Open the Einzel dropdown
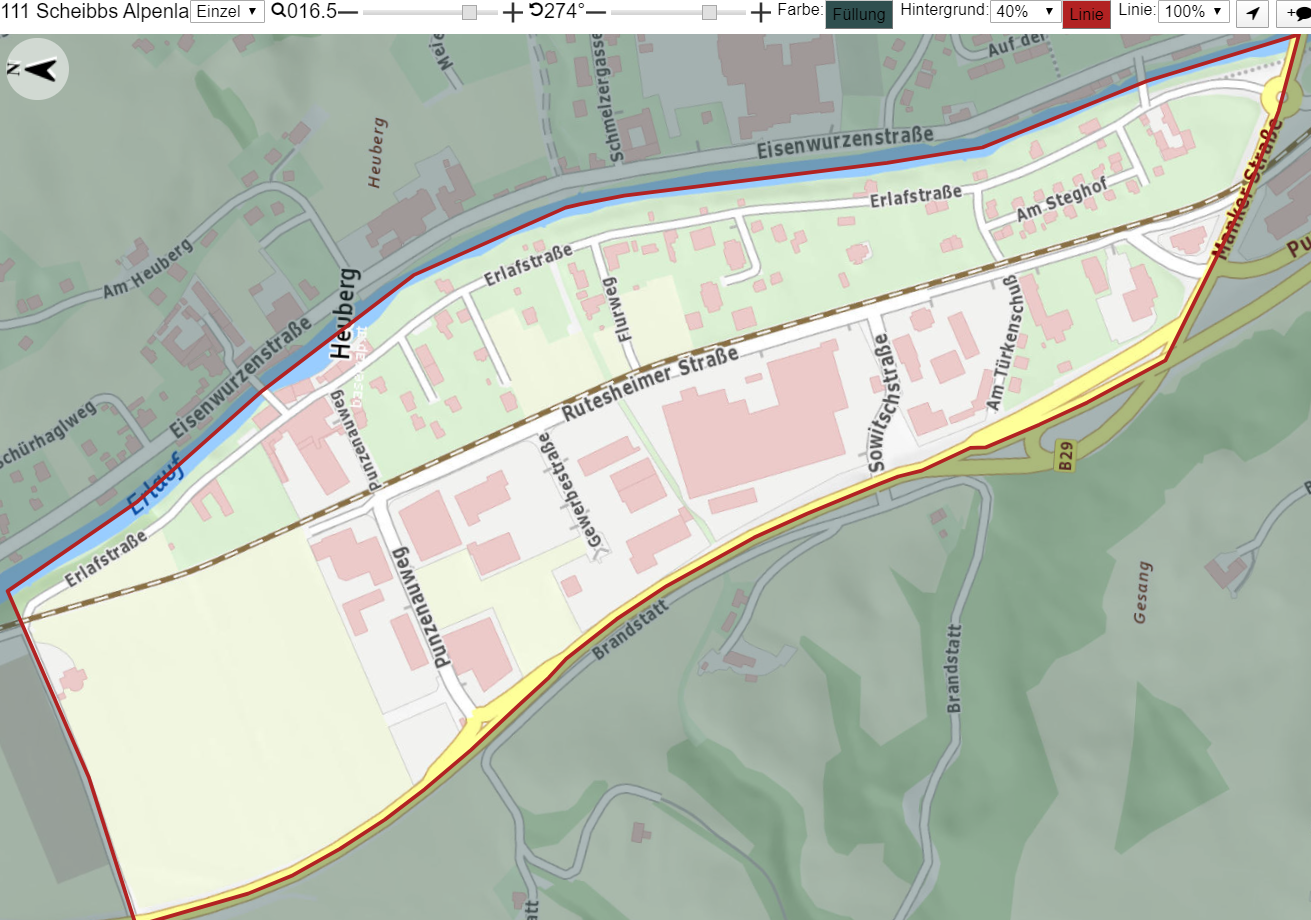Image resolution: width=1311 pixels, height=920 pixels. click(227, 12)
